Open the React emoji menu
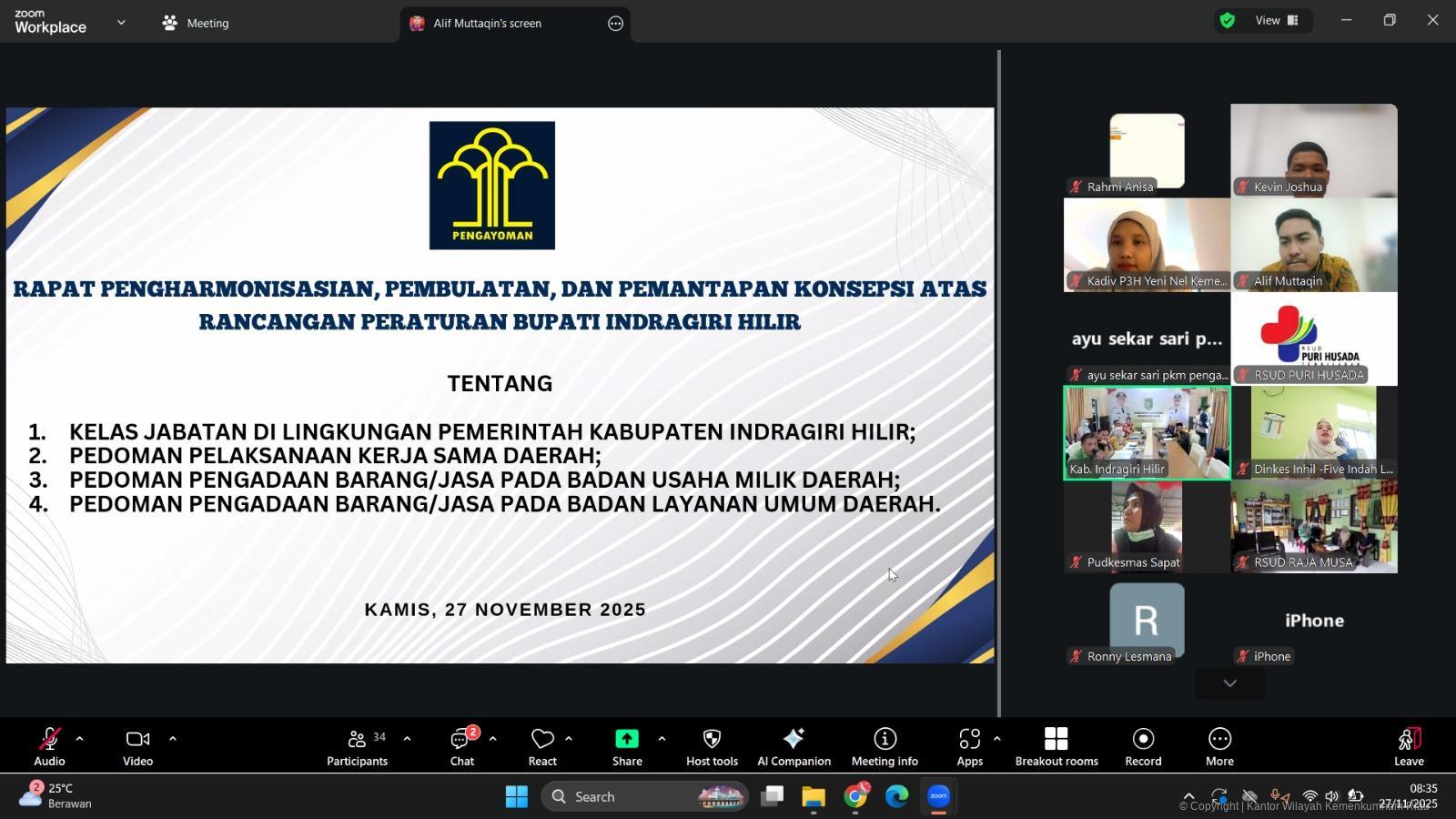This screenshot has height=819, width=1456. point(542,746)
